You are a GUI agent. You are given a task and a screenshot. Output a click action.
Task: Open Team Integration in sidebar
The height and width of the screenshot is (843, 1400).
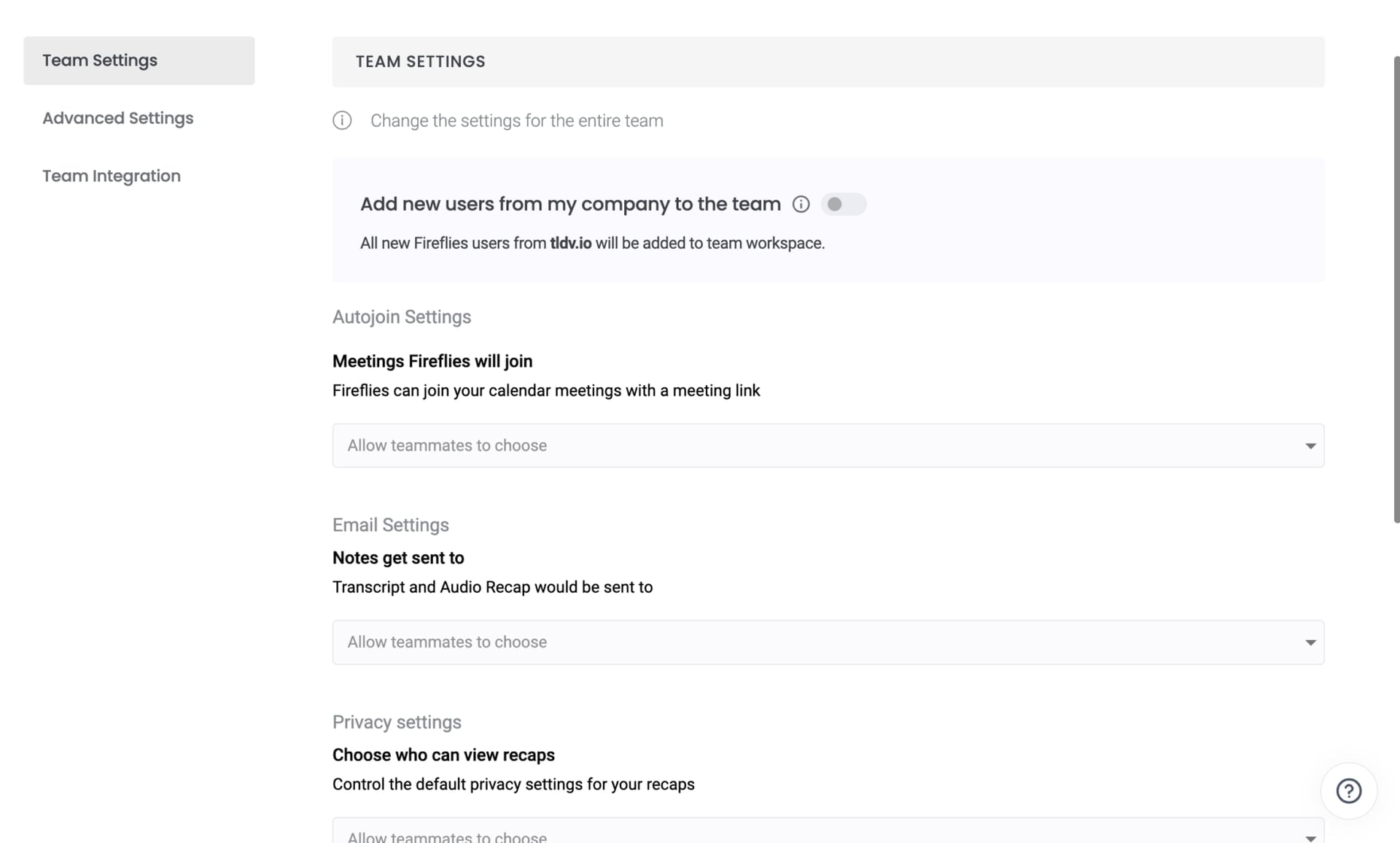point(112,176)
